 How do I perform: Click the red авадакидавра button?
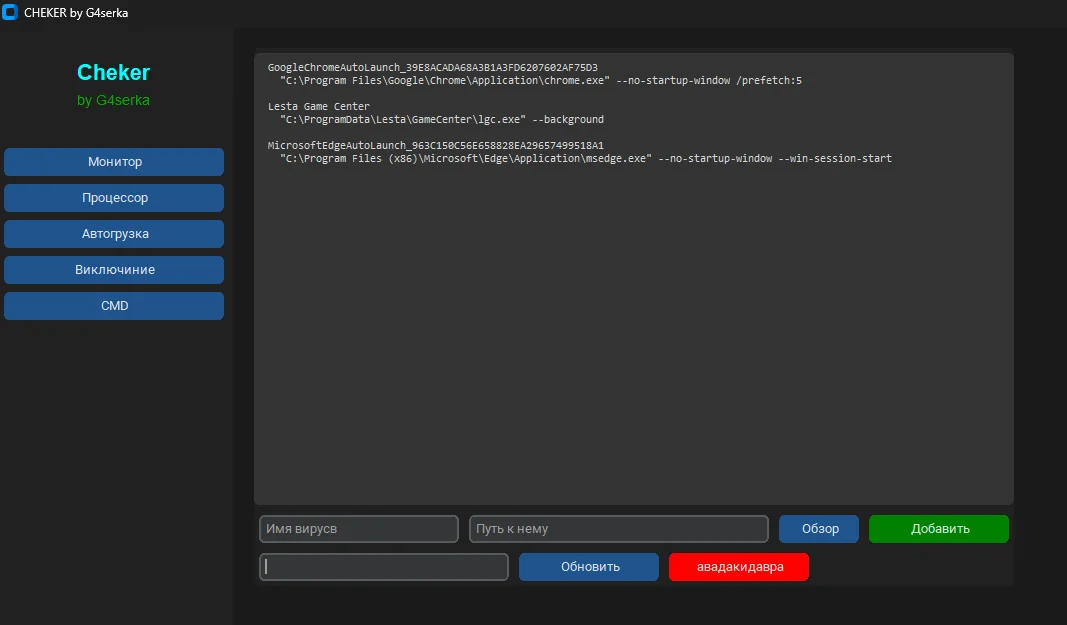pos(738,567)
